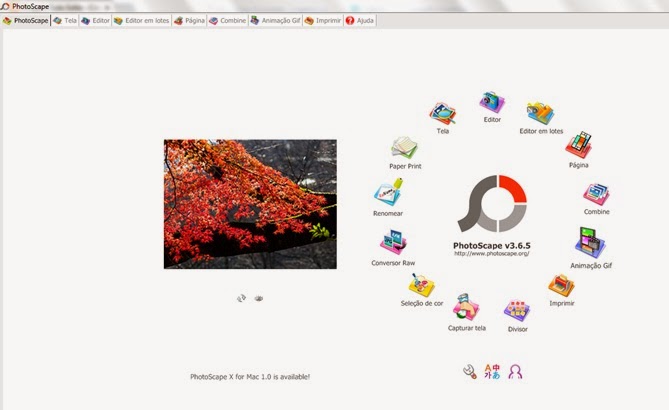This screenshot has width=669, height=410.
Task: Launch the Capturar tela icon
Action: 466,306
